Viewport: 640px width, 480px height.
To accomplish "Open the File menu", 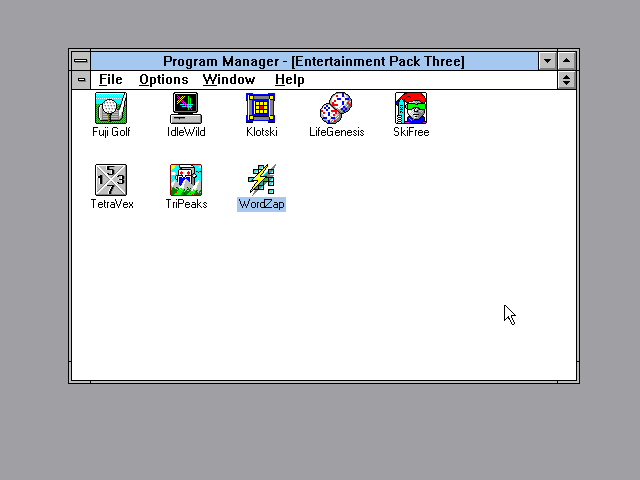I will point(111,80).
